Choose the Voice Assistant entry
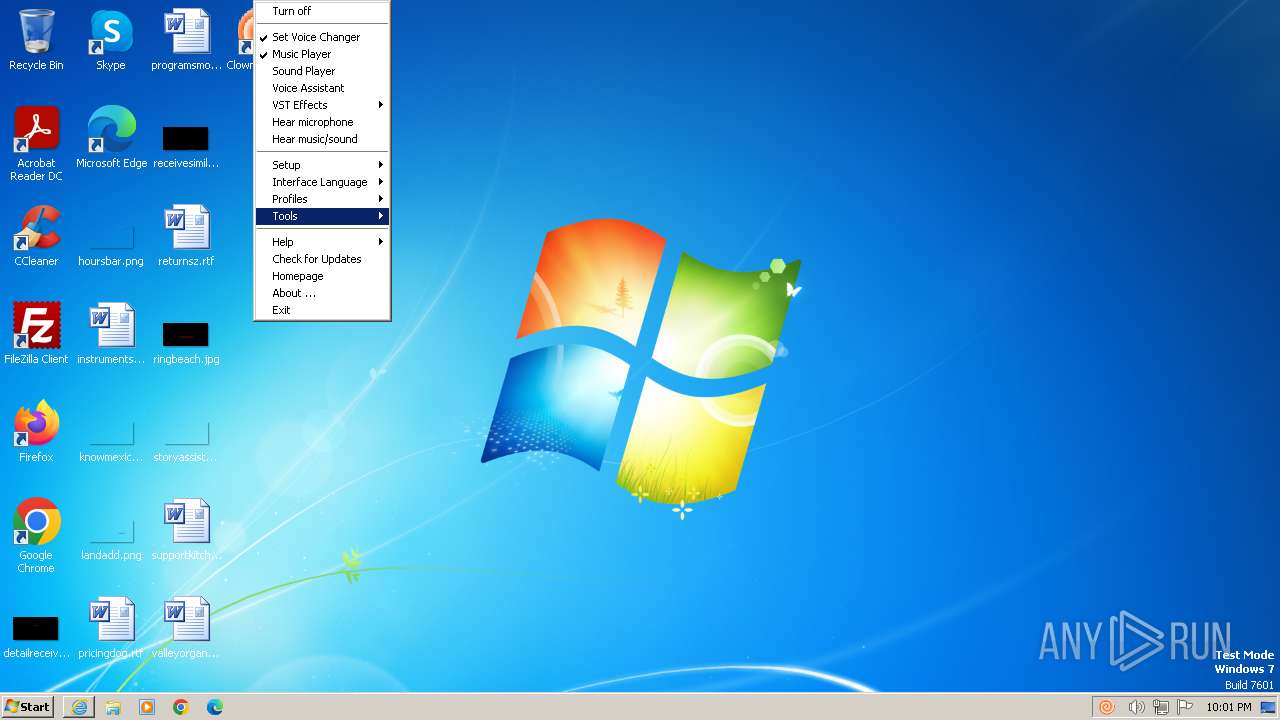The height and width of the screenshot is (720, 1280). click(322, 88)
